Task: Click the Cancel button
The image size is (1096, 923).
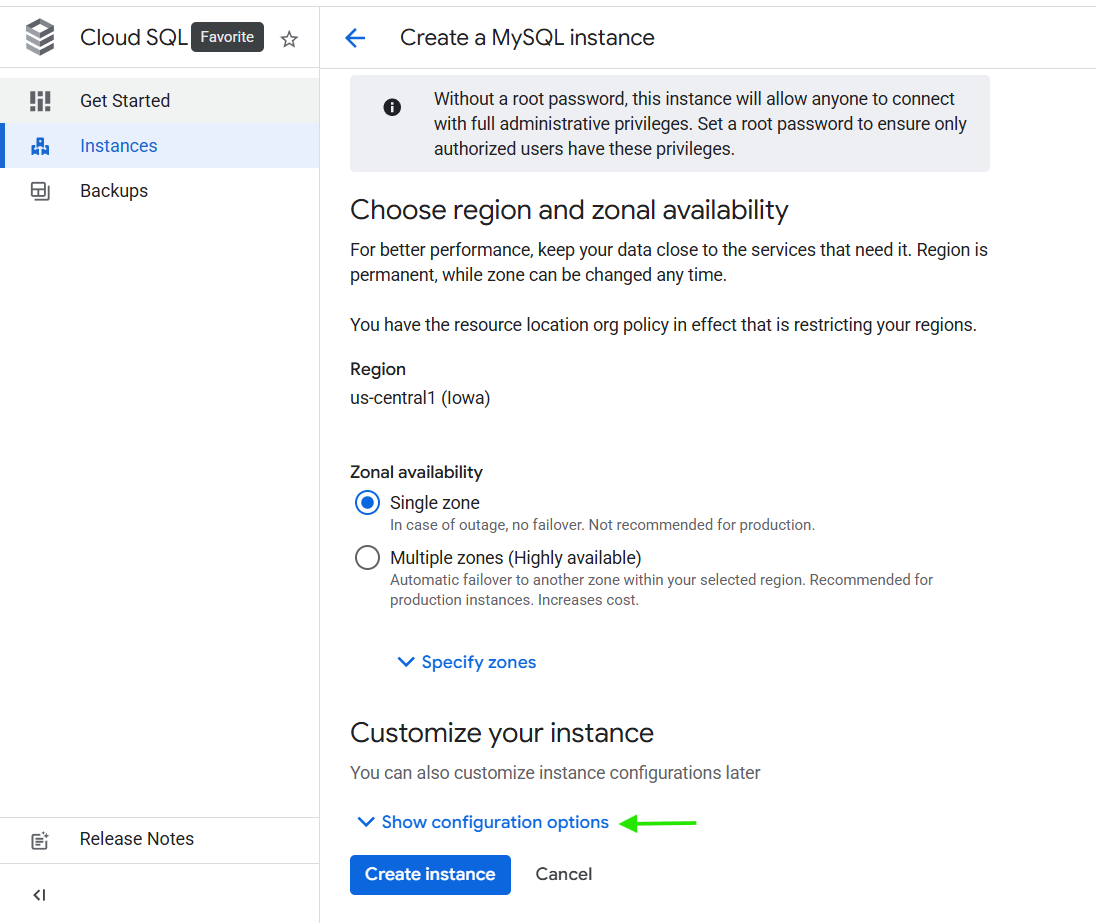Action: point(563,874)
